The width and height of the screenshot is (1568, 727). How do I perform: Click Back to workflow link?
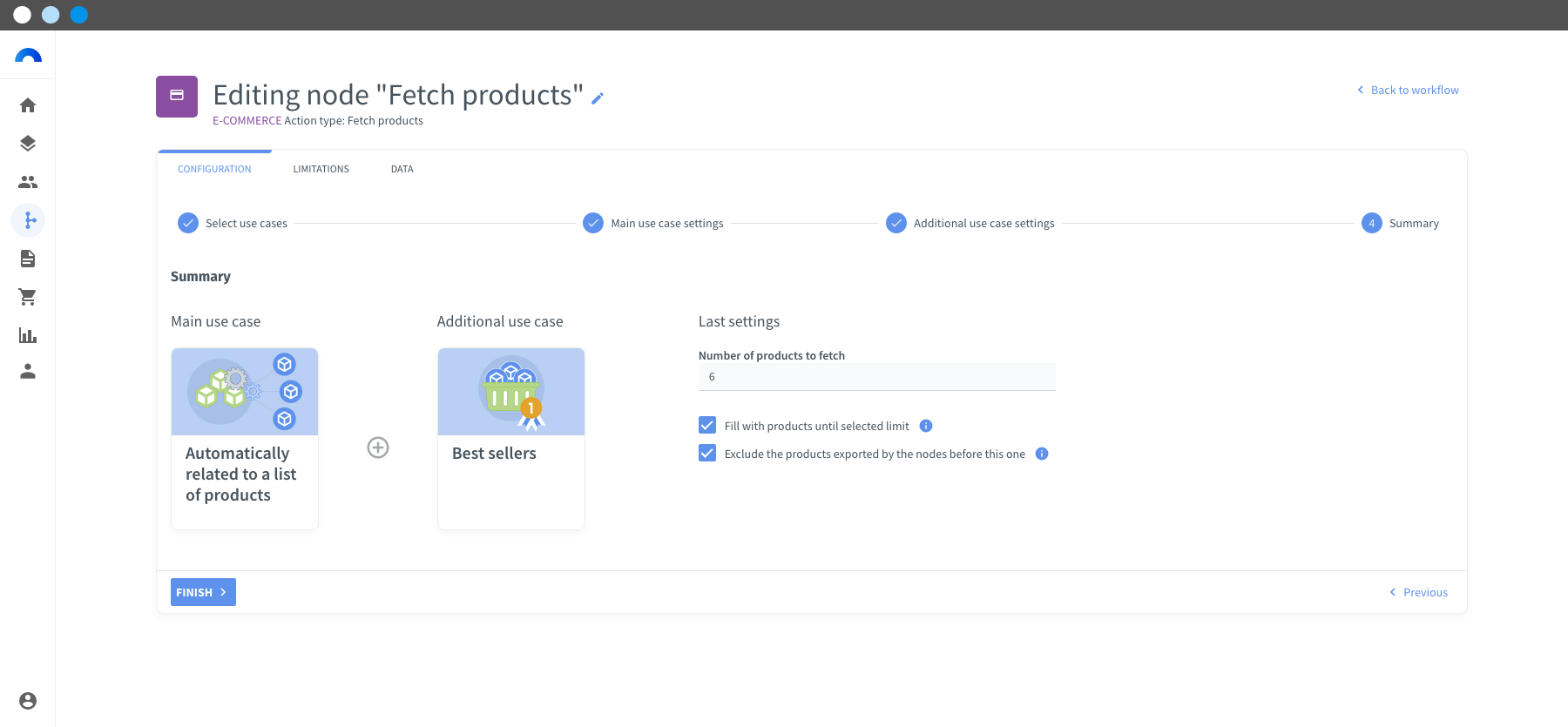1408,90
